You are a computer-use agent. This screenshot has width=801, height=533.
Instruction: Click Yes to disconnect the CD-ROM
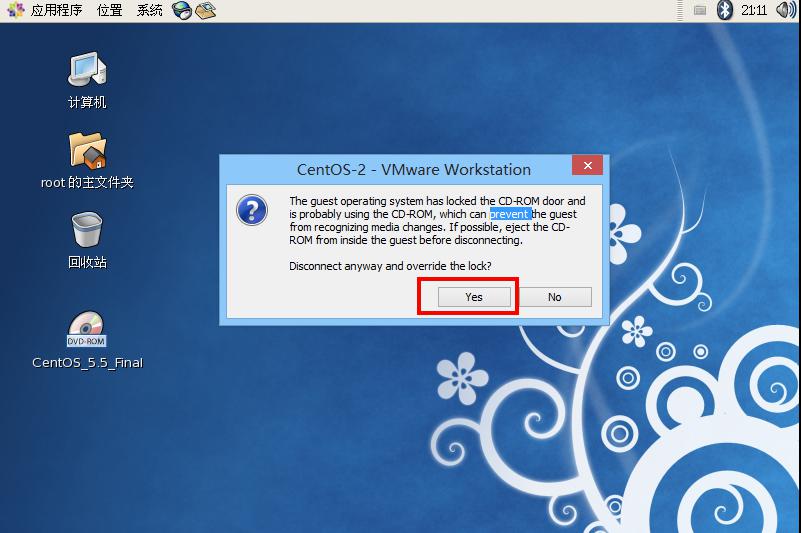(474, 297)
